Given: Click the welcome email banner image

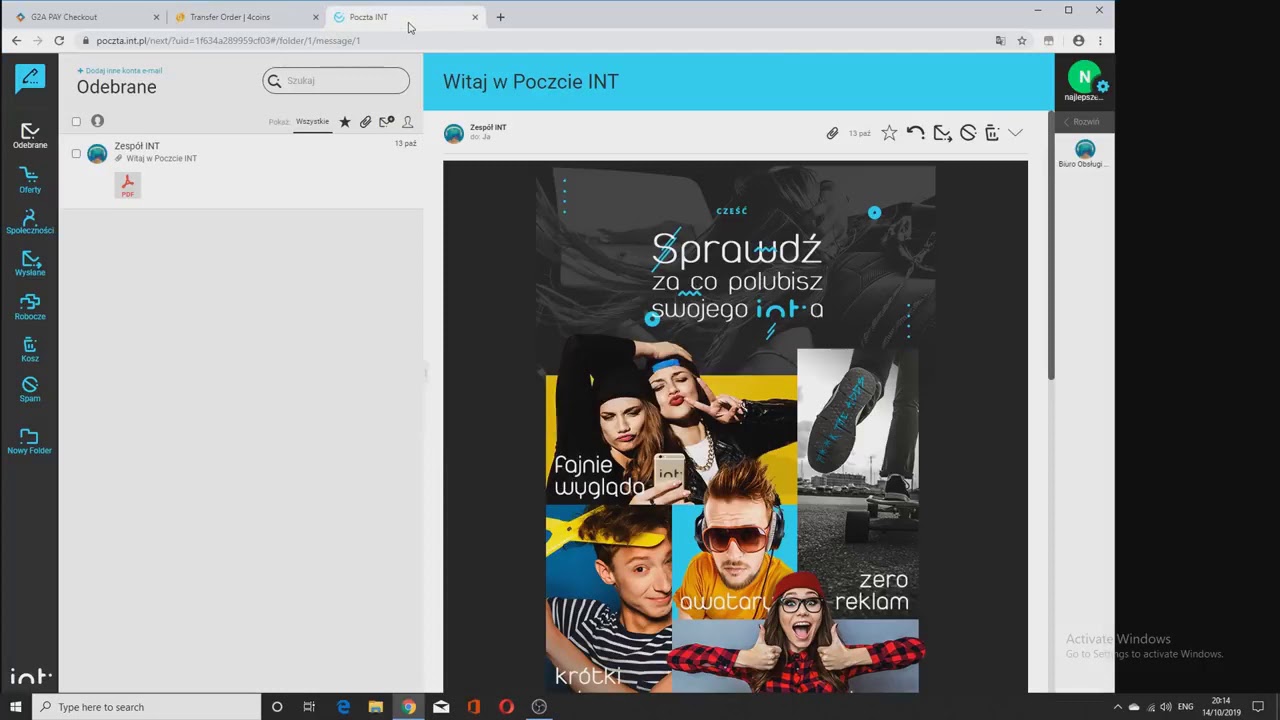Looking at the screenshot, I should point(735,427).
